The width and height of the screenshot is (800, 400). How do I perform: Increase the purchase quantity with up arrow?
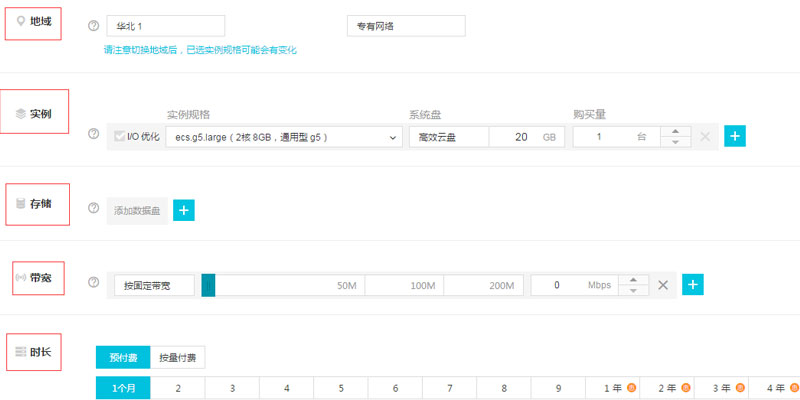click(676, 131)
